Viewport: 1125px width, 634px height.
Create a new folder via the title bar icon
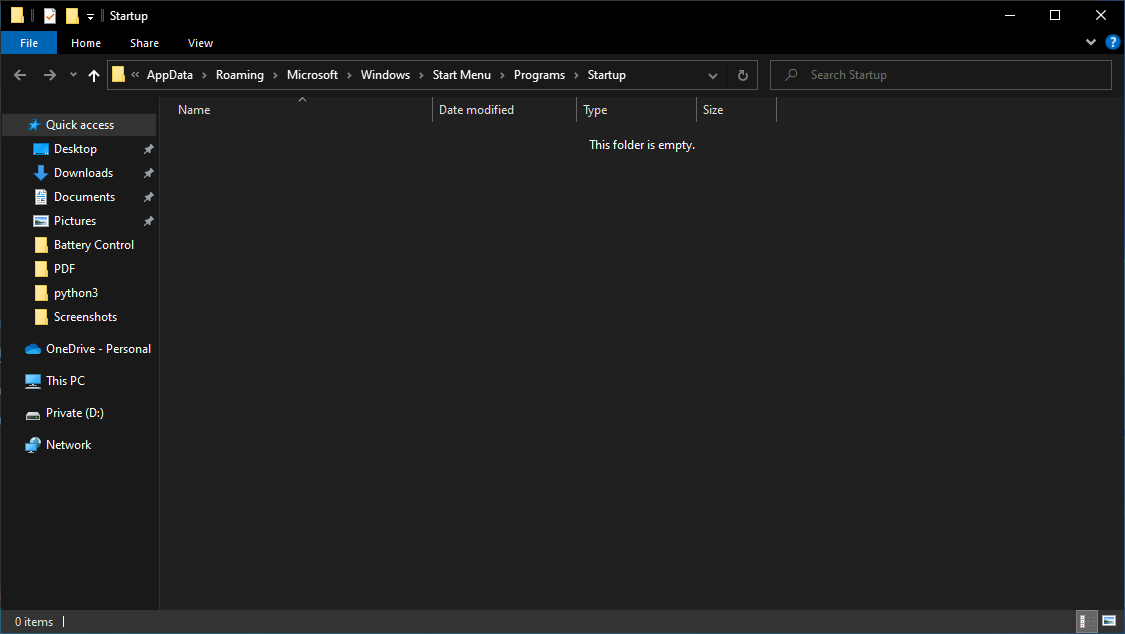[70, 15]
